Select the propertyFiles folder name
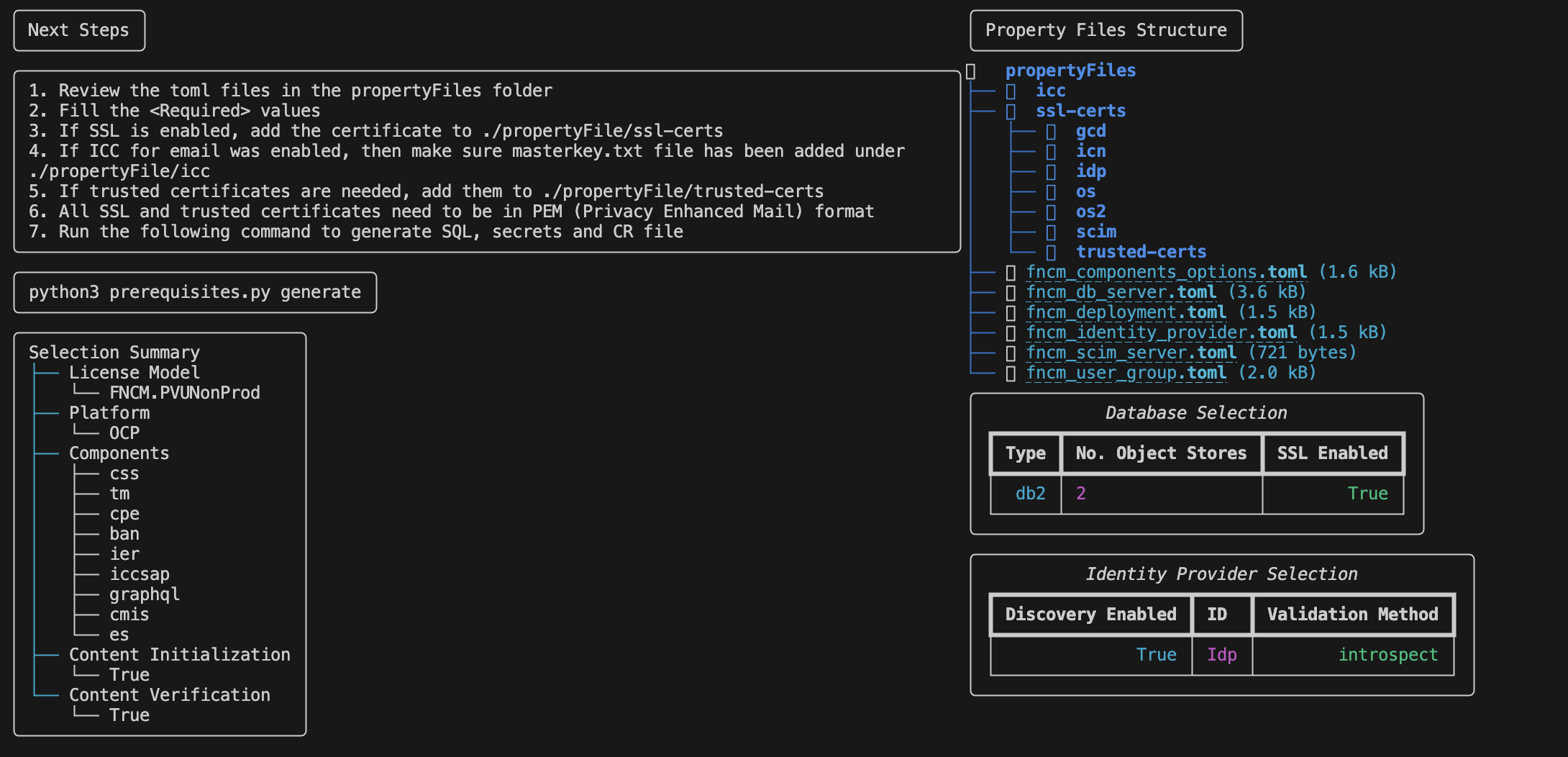 (1070, 71)
